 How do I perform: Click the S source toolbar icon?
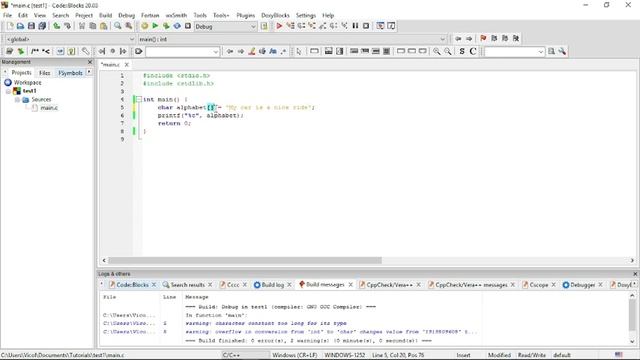pos(462,51)
